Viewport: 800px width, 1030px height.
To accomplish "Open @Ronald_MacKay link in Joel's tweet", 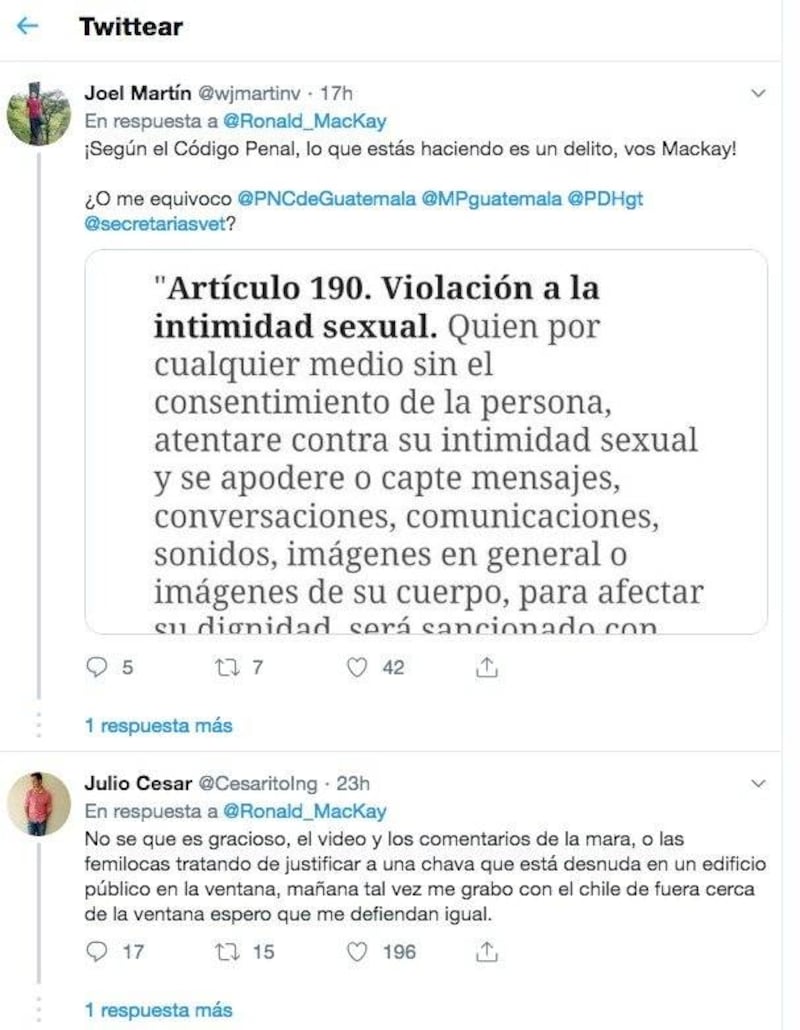I will coord(305,122).
